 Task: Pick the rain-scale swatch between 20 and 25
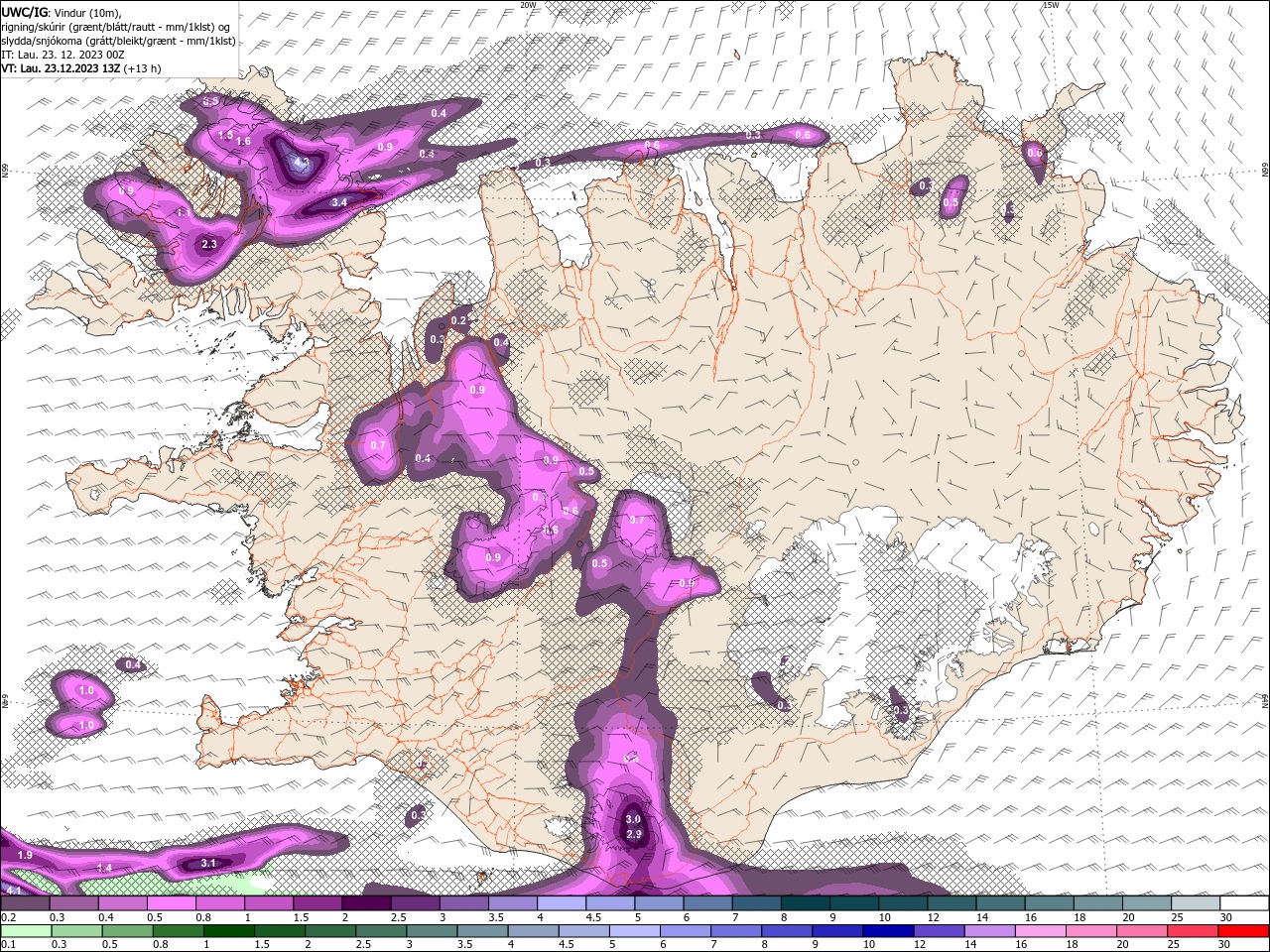point(1142,930)
